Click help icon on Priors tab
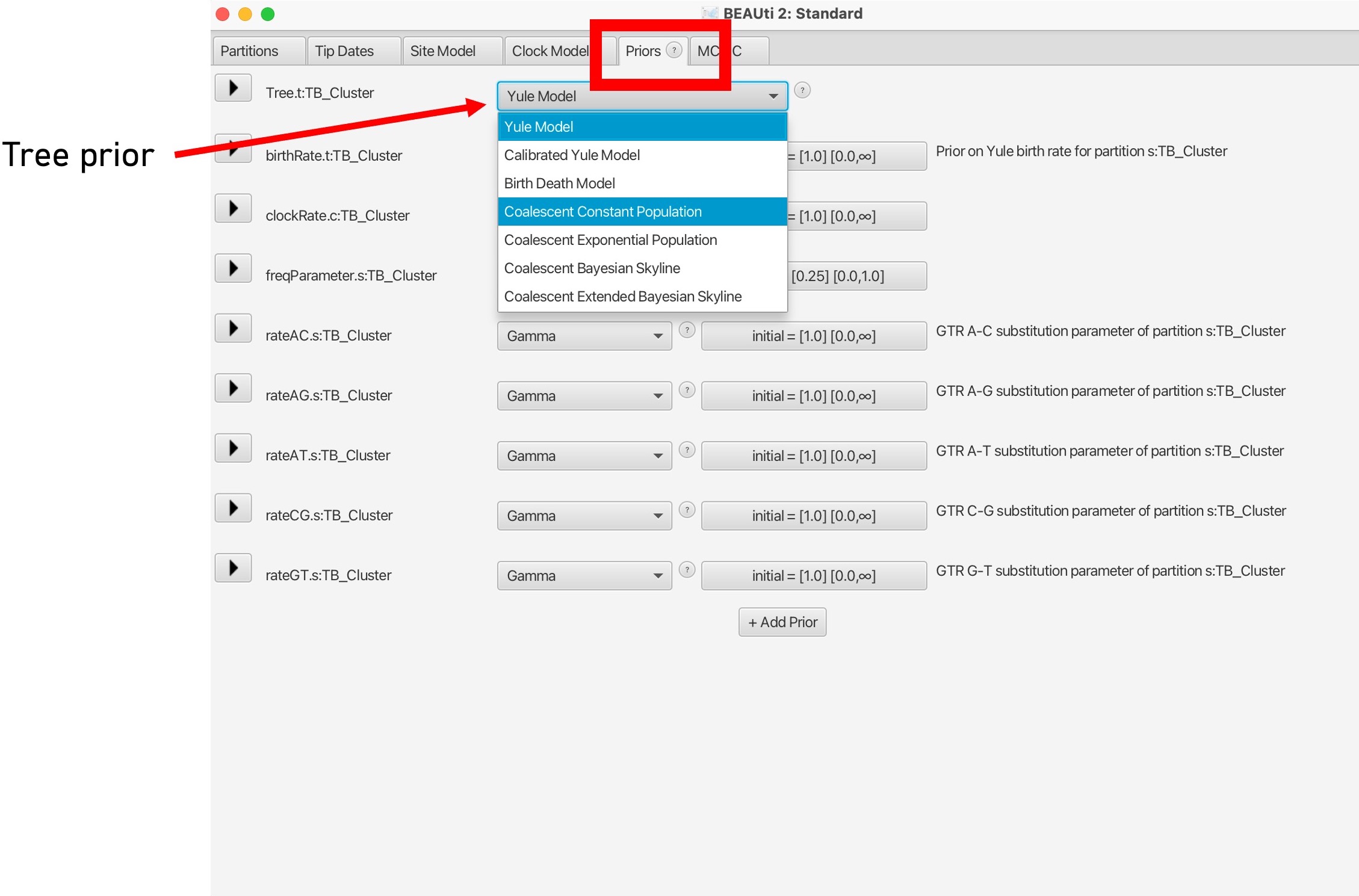This screenshot has height=896, width=1359. (674, 51)
